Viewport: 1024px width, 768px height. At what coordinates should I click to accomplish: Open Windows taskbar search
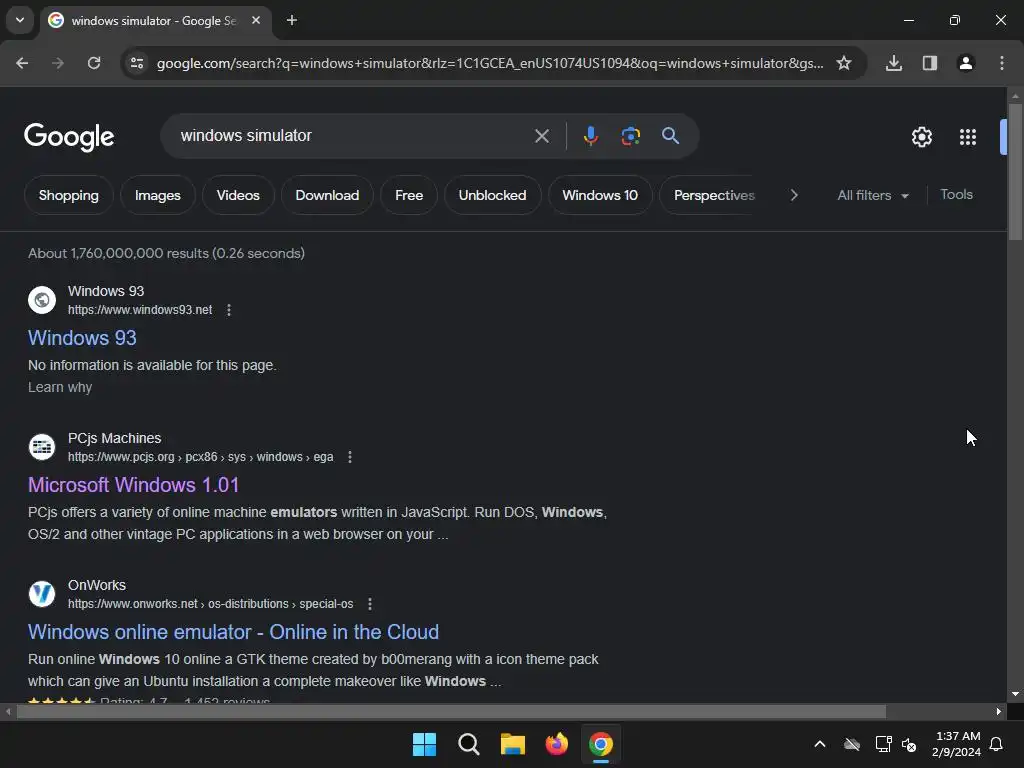pos(469,744)
